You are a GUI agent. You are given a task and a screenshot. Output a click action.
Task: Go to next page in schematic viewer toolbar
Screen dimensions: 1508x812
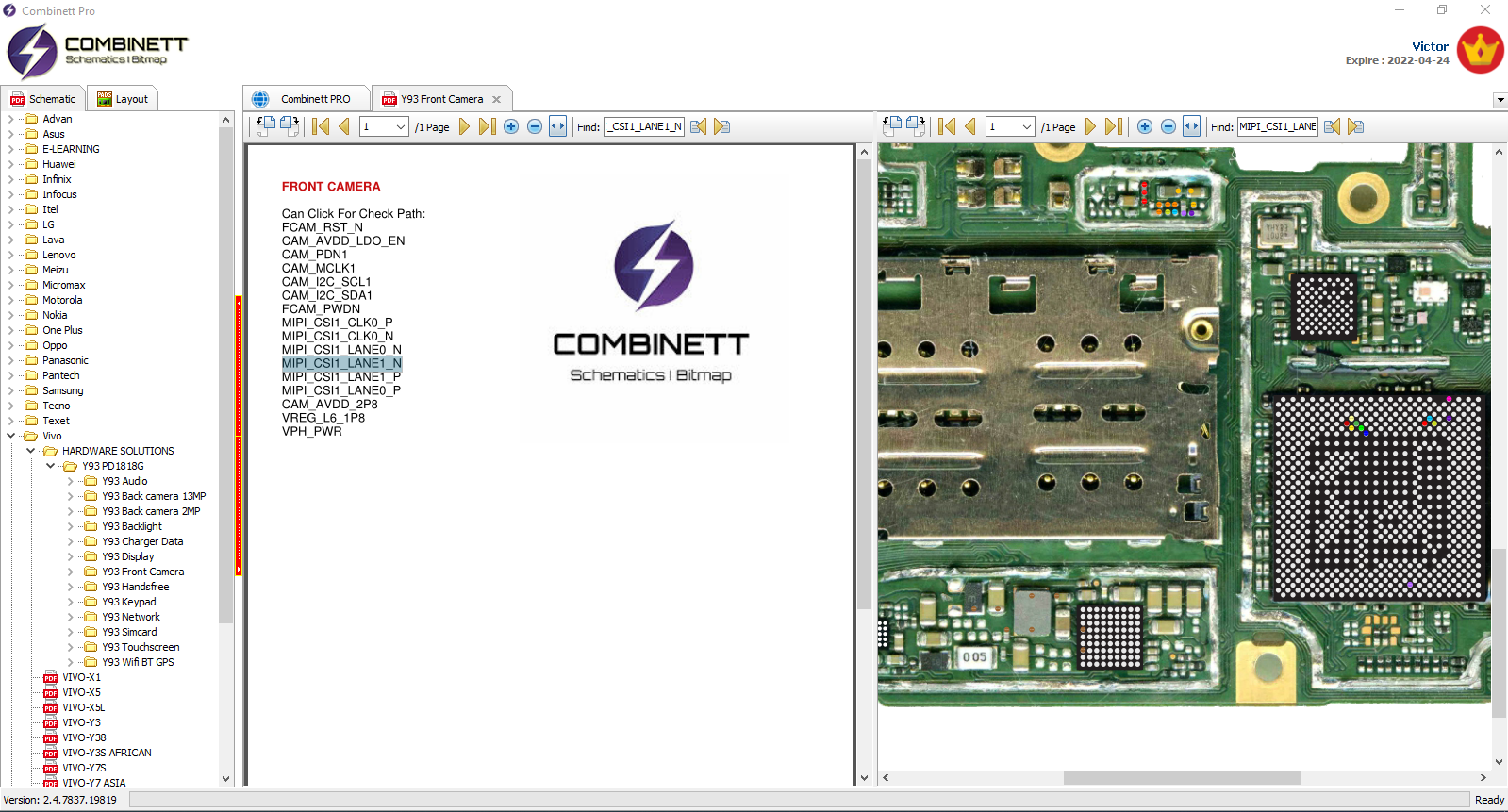464,126
